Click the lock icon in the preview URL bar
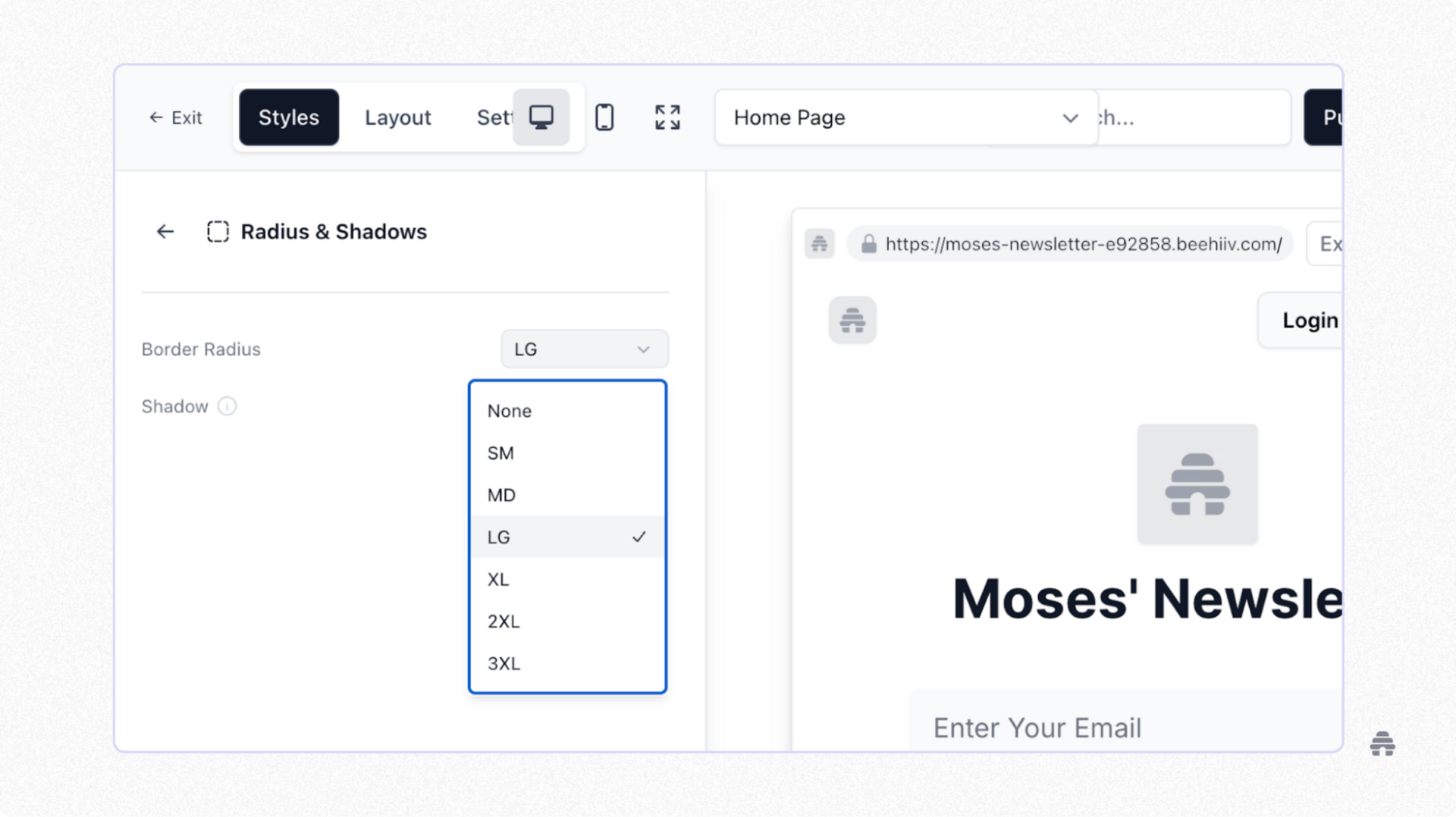The image size is (1456, 817). 869,243
